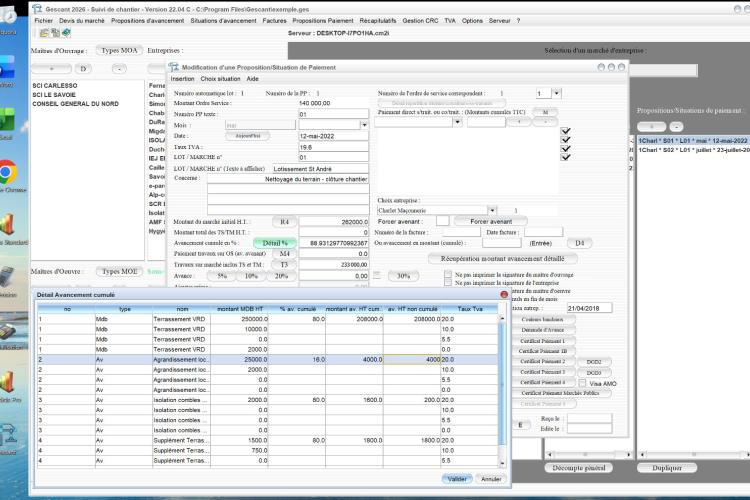Open the payment terminal desktop icon
The height and width of the screenshot is (500, 750).
tap(8, 330)
